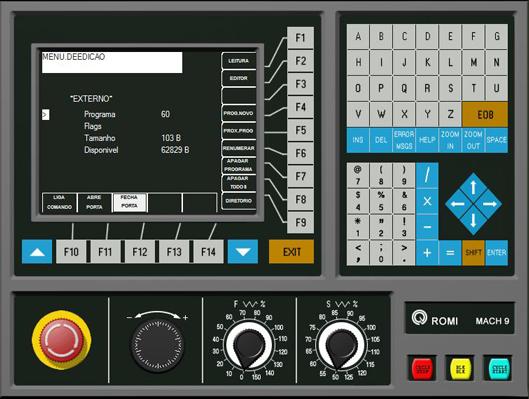Click the orange EXIT button
The height and width of the screenshot is (399, 529).
click(291, 252)
